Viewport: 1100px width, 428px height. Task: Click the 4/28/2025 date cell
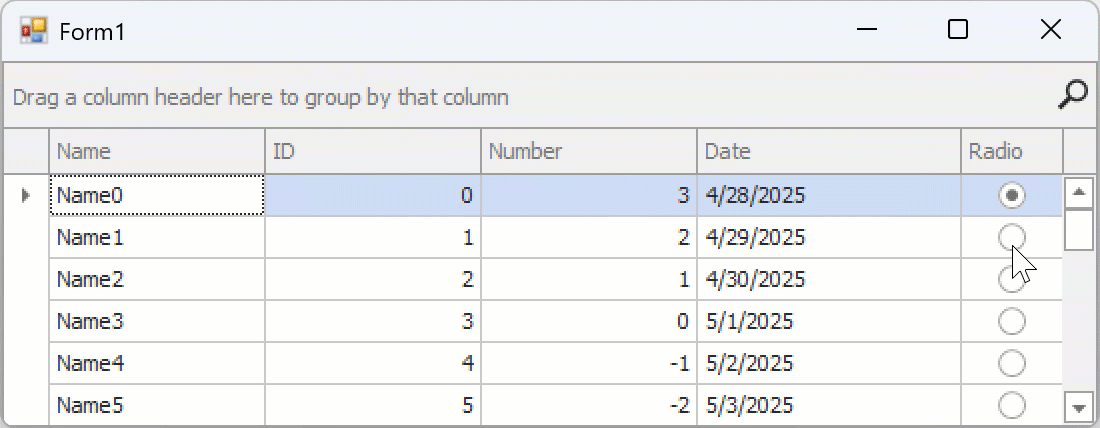(x=829, y=195)
